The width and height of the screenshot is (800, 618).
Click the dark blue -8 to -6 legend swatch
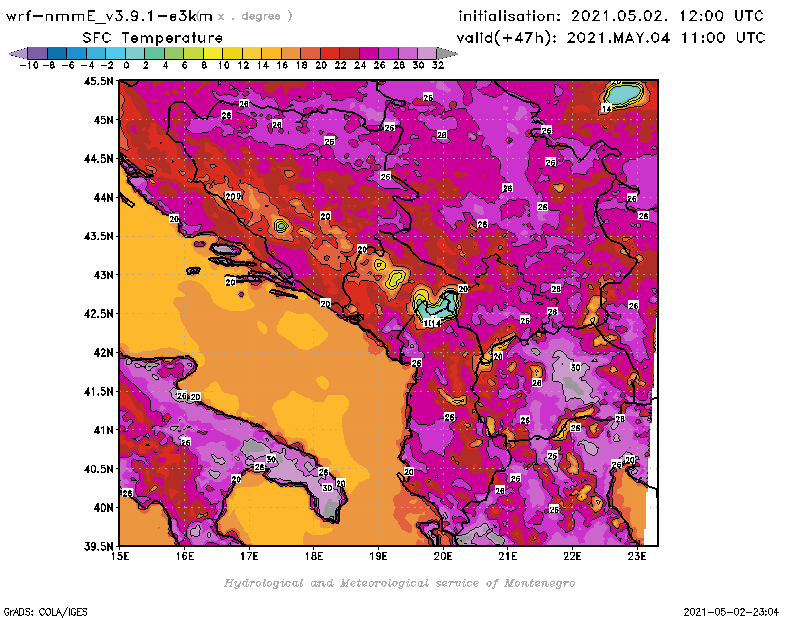57,53
